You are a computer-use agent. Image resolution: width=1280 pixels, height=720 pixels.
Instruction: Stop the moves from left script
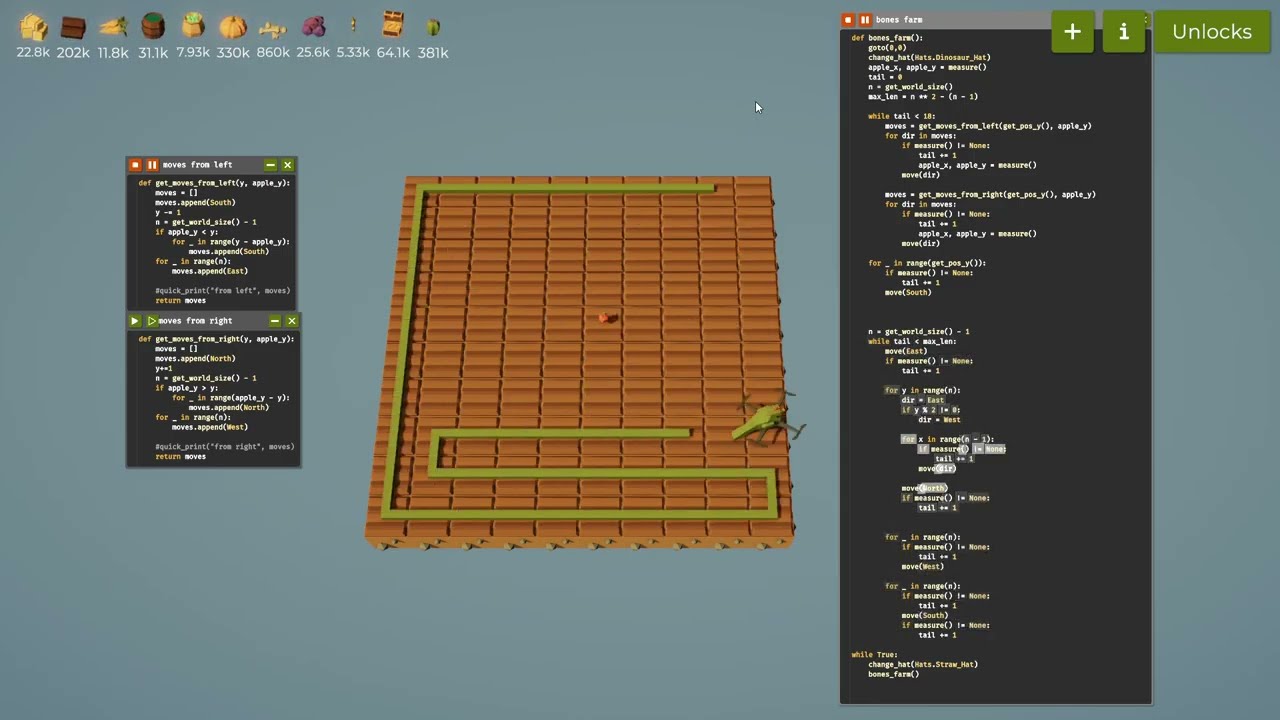pos(135,165)
